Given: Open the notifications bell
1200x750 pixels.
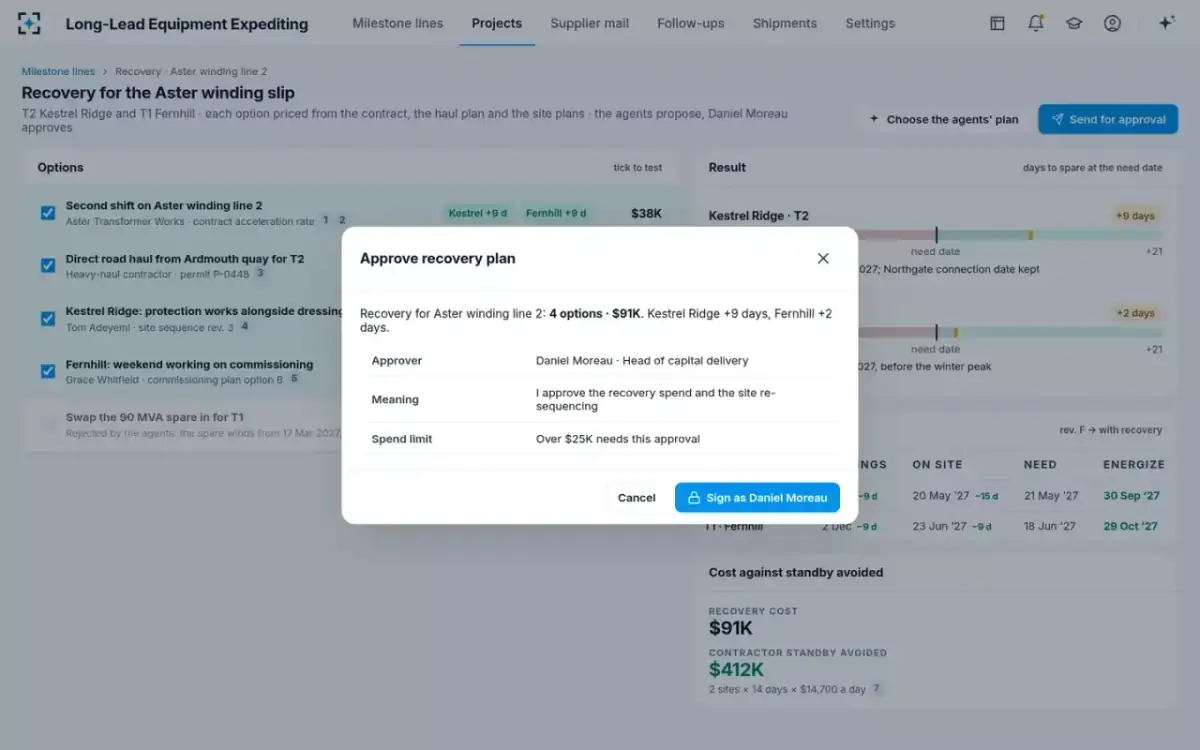Looking at the screenshot, I should coord(1036,23).
